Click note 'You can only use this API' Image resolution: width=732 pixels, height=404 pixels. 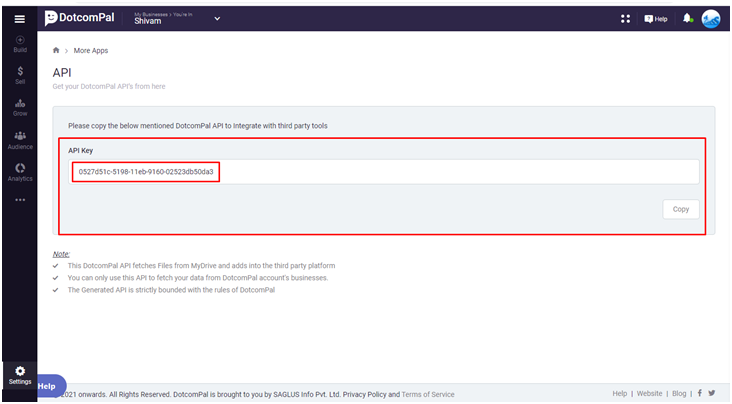pos(198,278)
